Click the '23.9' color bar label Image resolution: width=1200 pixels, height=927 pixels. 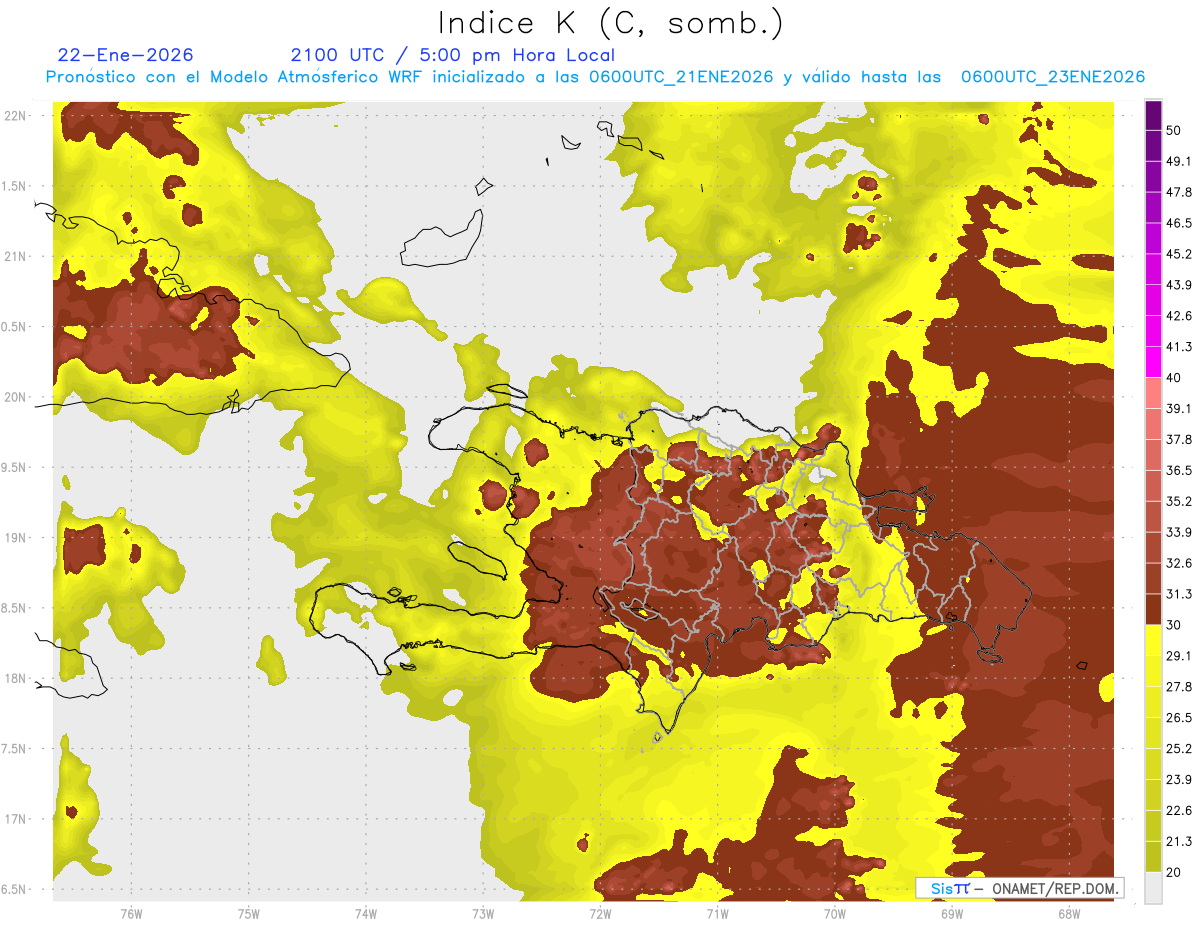(x=1179, y=779)
